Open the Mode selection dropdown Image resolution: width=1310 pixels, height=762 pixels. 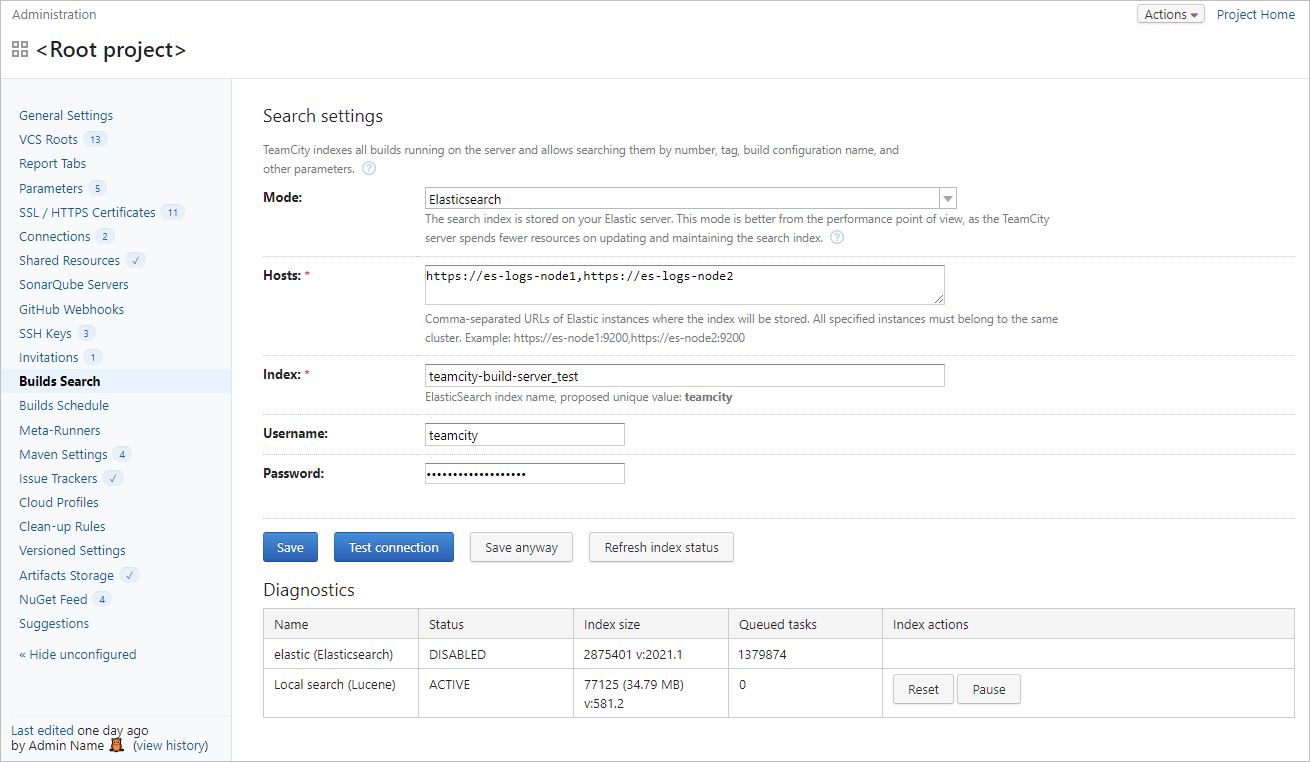pyautogui.click(x=944, y=197)
